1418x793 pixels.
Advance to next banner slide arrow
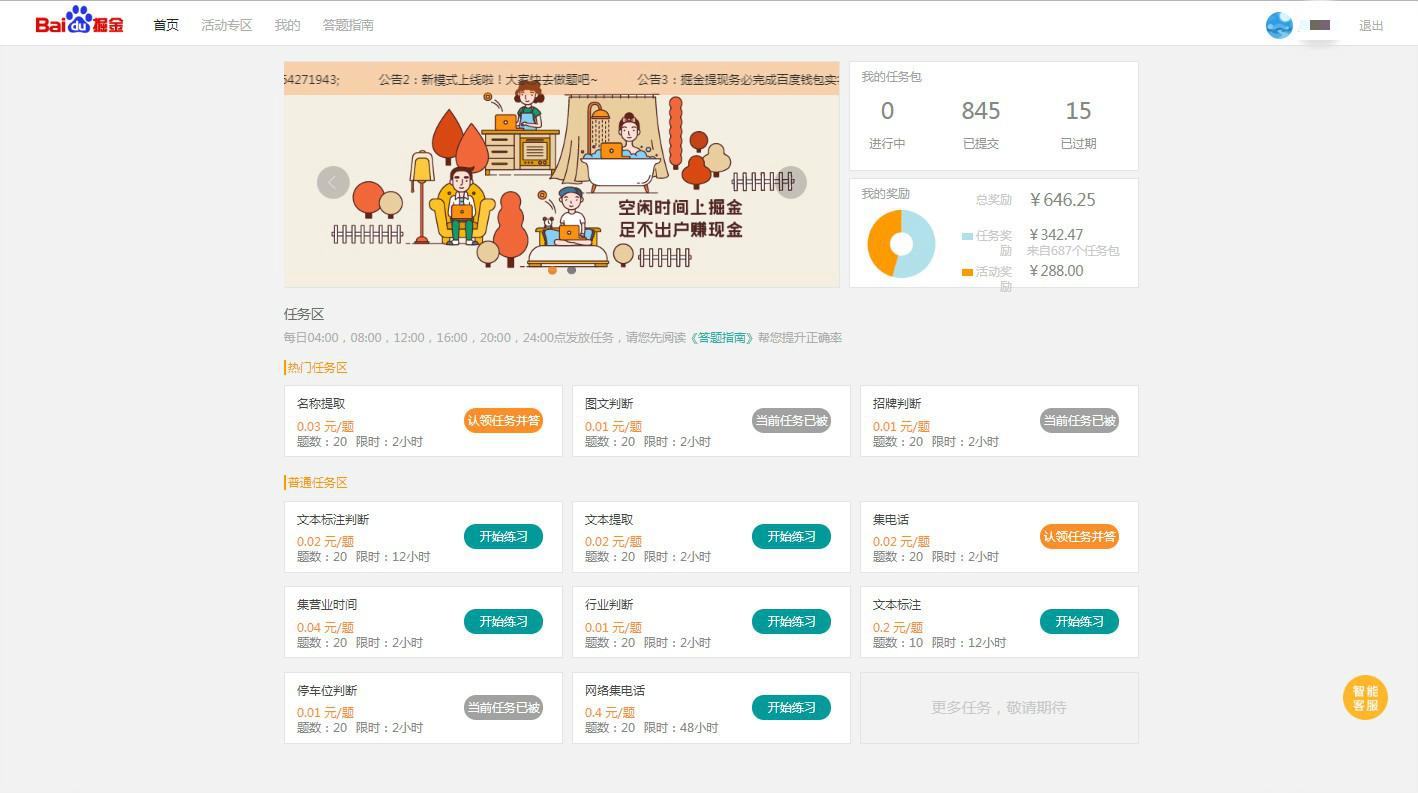tap(791, 182)
